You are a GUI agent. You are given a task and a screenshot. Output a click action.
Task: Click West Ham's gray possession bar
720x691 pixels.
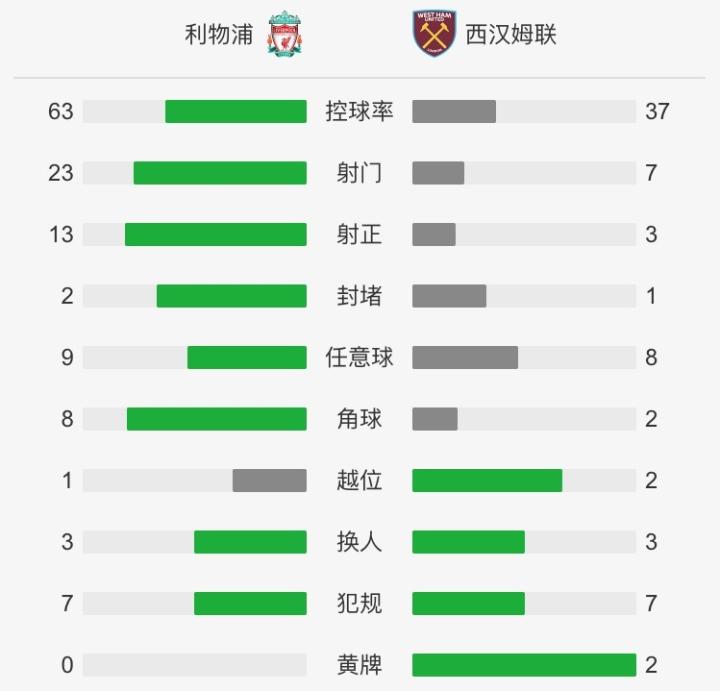(454, 111)
